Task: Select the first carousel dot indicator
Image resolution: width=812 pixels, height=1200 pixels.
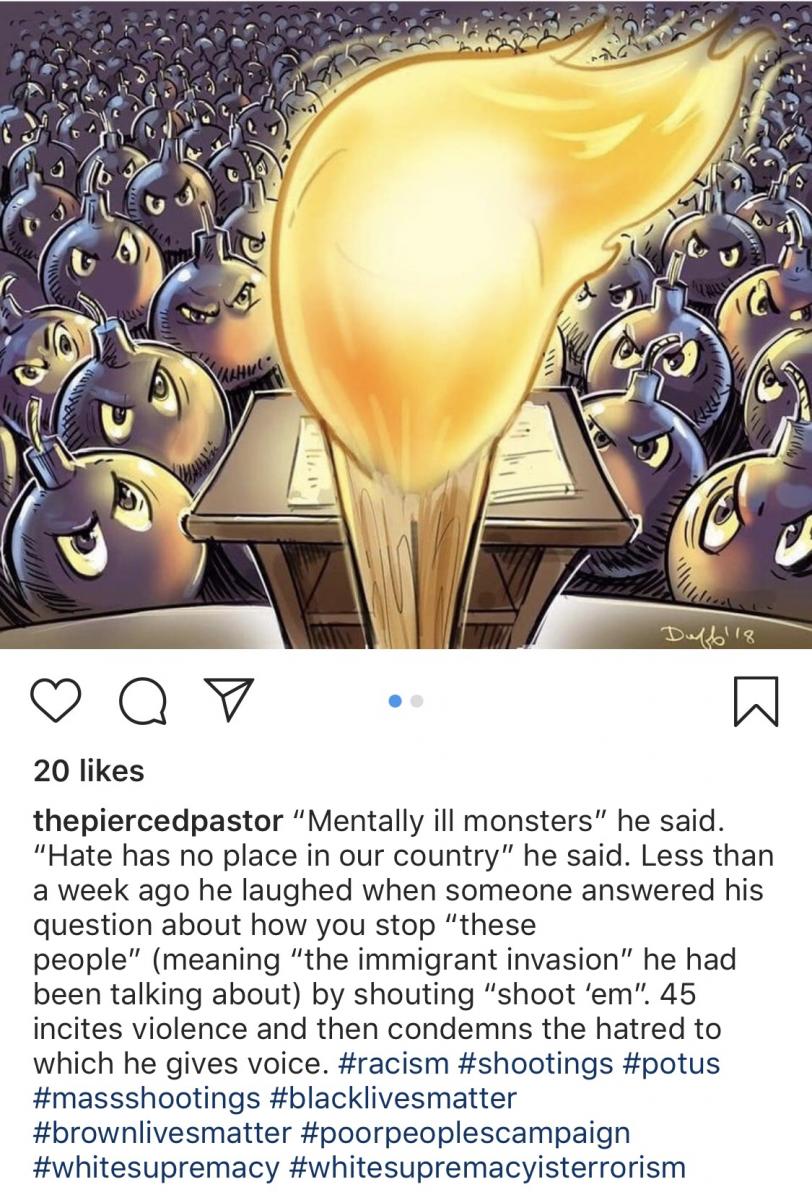Action: (x=396, y=703)
